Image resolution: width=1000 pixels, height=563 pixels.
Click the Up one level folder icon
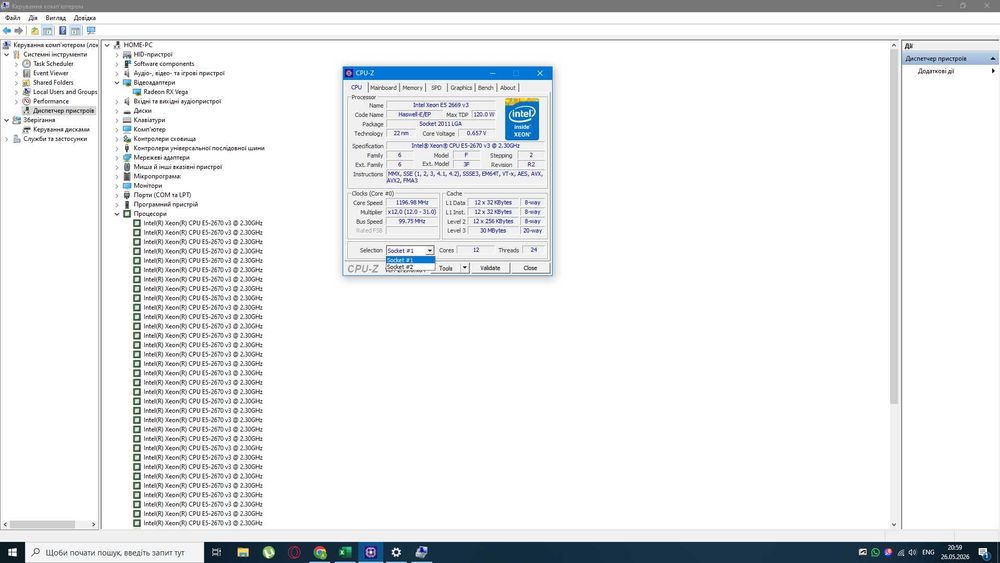tap(34, 31)
